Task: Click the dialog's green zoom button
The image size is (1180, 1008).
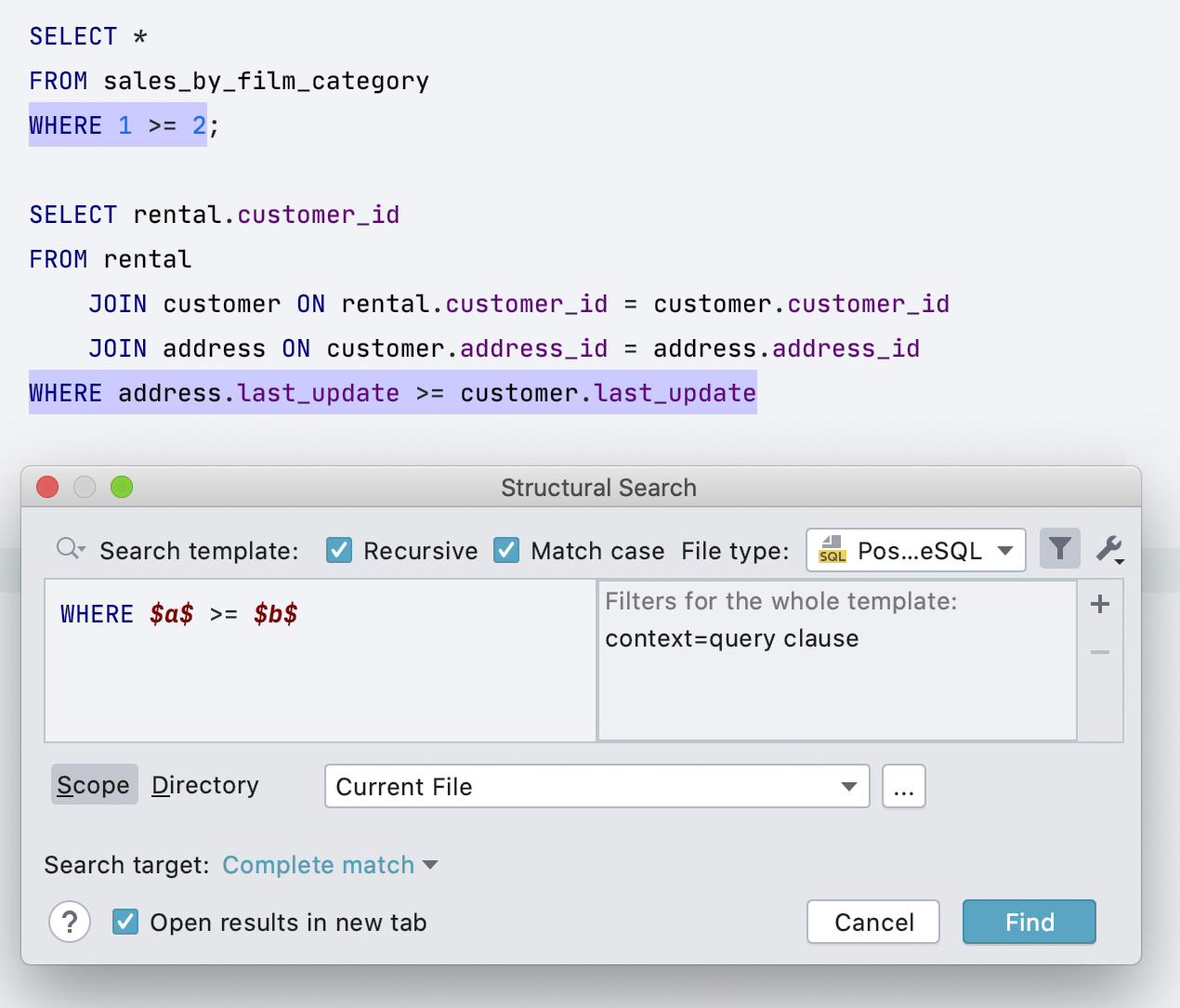Action: coord(122,487)
